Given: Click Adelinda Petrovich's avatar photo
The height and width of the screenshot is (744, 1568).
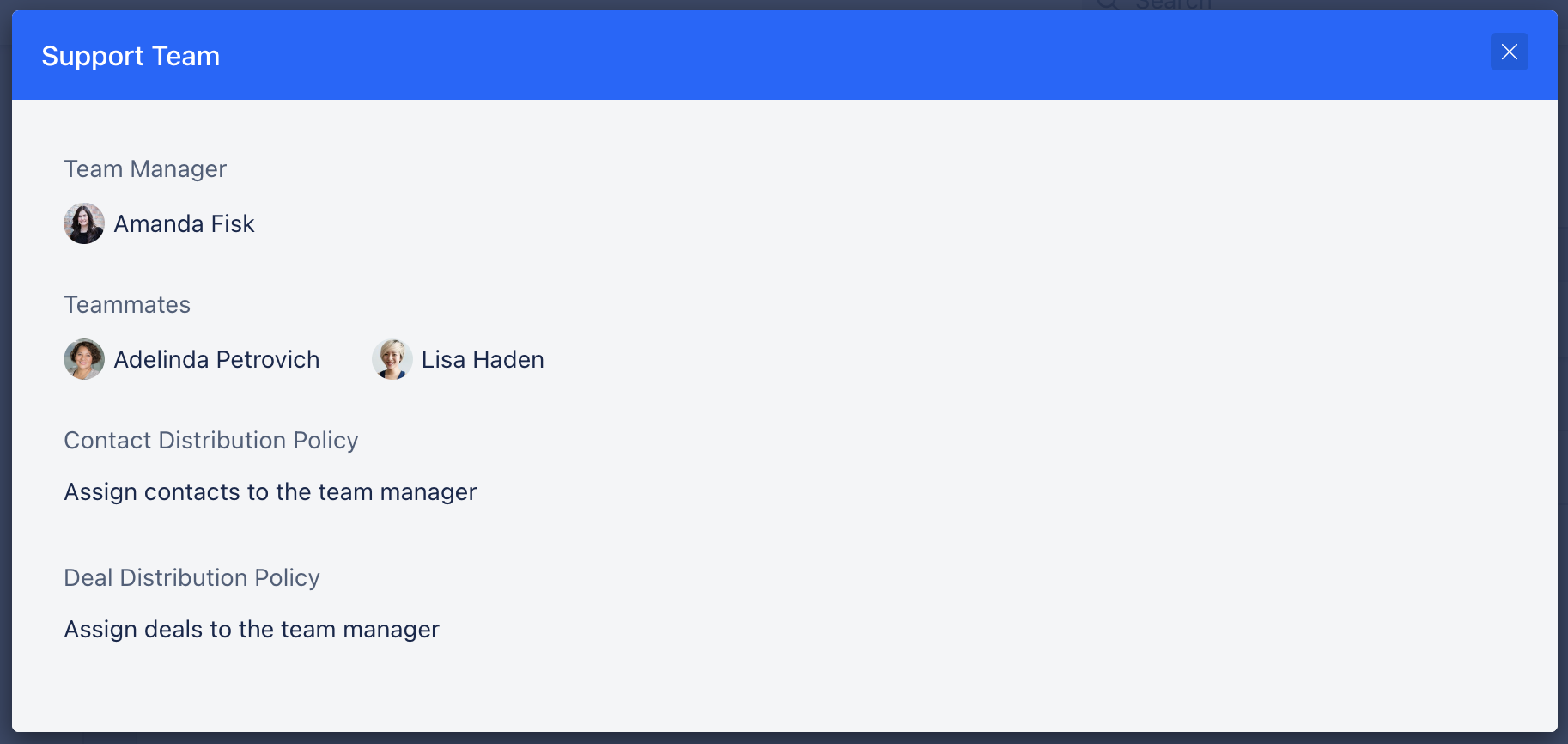Looking at the screenshot, I should [84, 359].
